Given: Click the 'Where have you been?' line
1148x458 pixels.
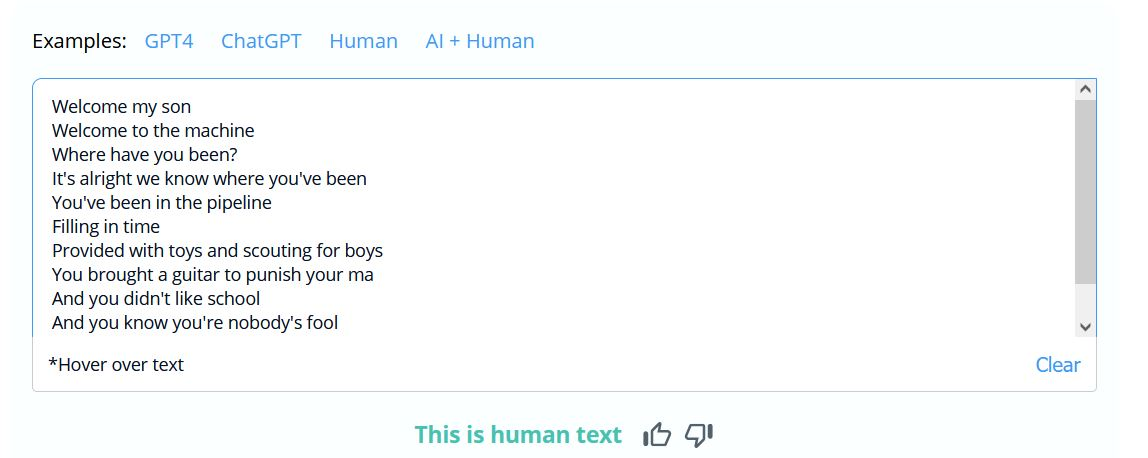Looking at the screenshot, I should tap(145, 155).
